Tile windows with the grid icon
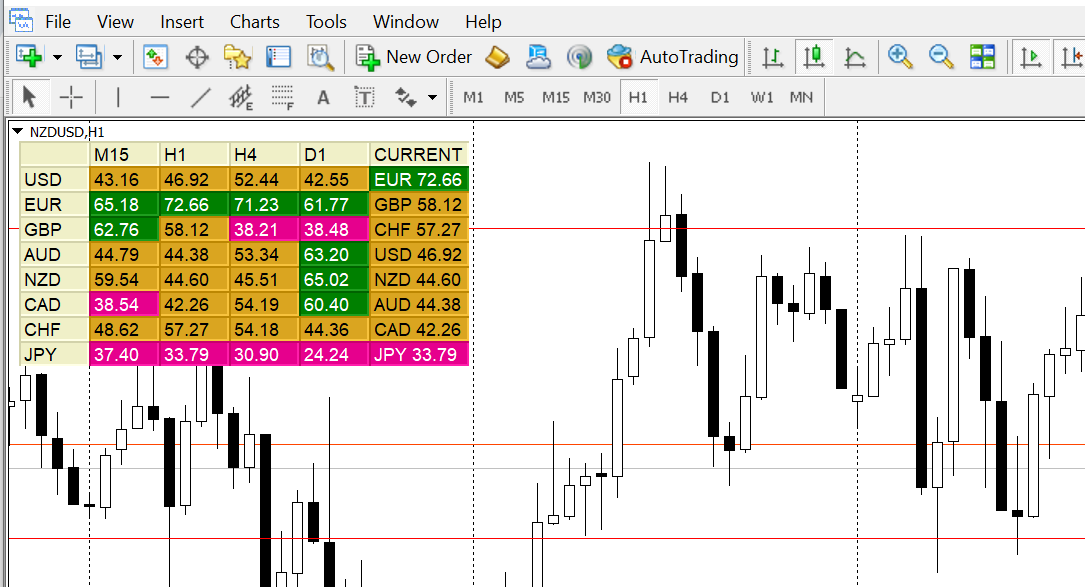 pos(982,57)
